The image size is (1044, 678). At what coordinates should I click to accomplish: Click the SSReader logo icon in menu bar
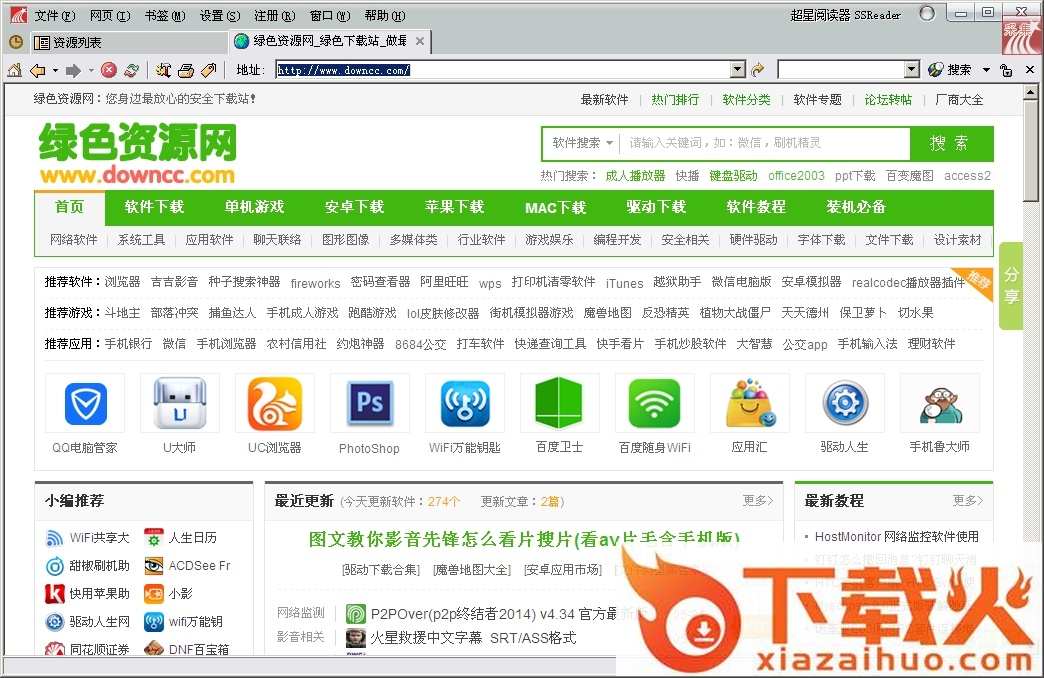(x=18, y=15)
